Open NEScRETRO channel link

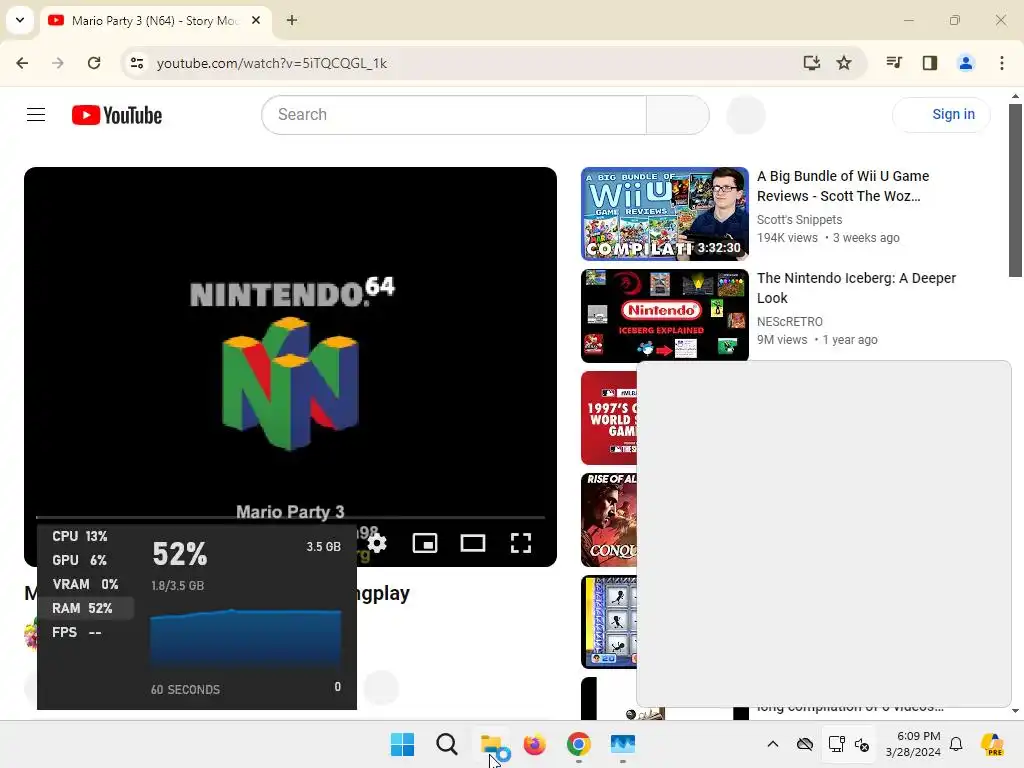point(790,322)
